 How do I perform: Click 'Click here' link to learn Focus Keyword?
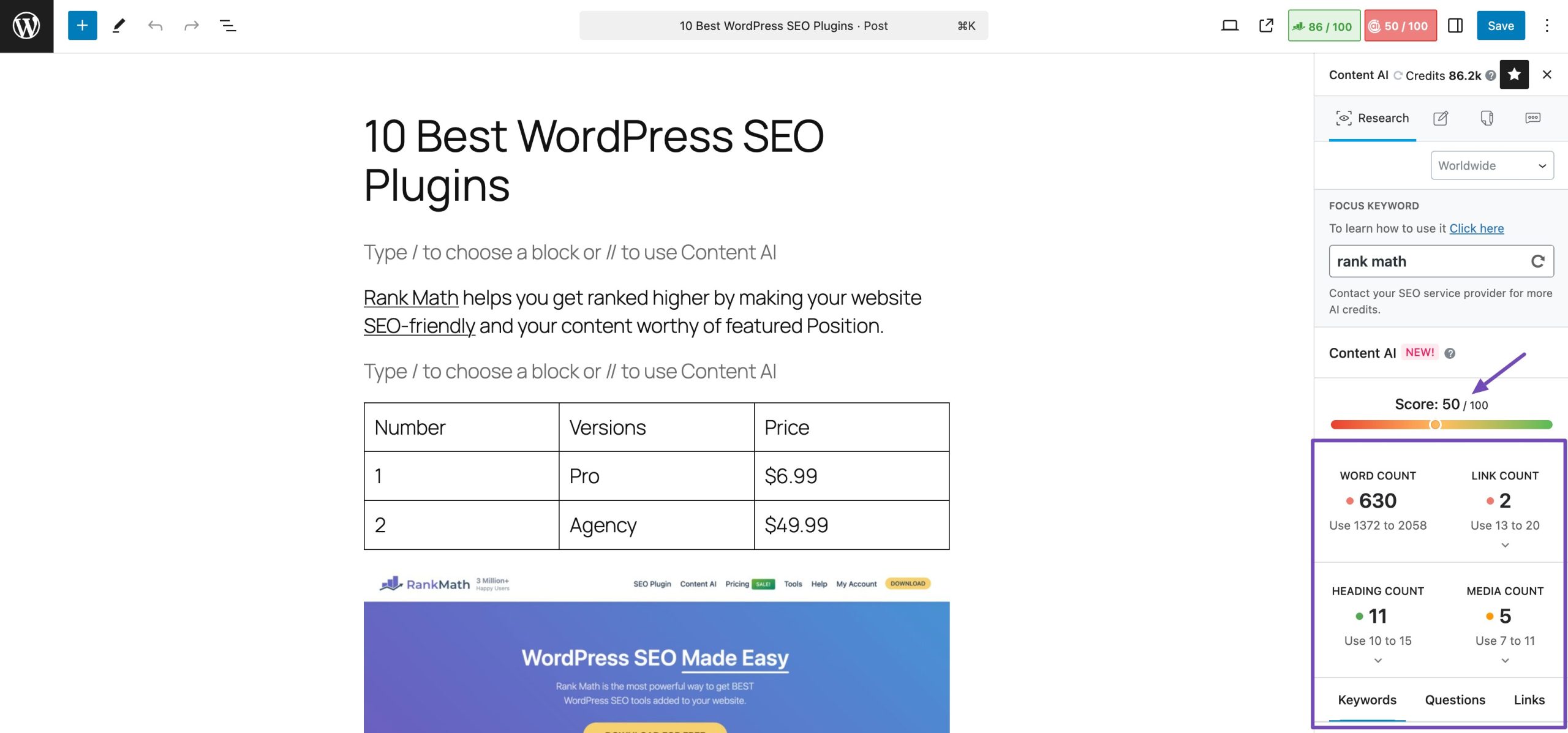1476,228
